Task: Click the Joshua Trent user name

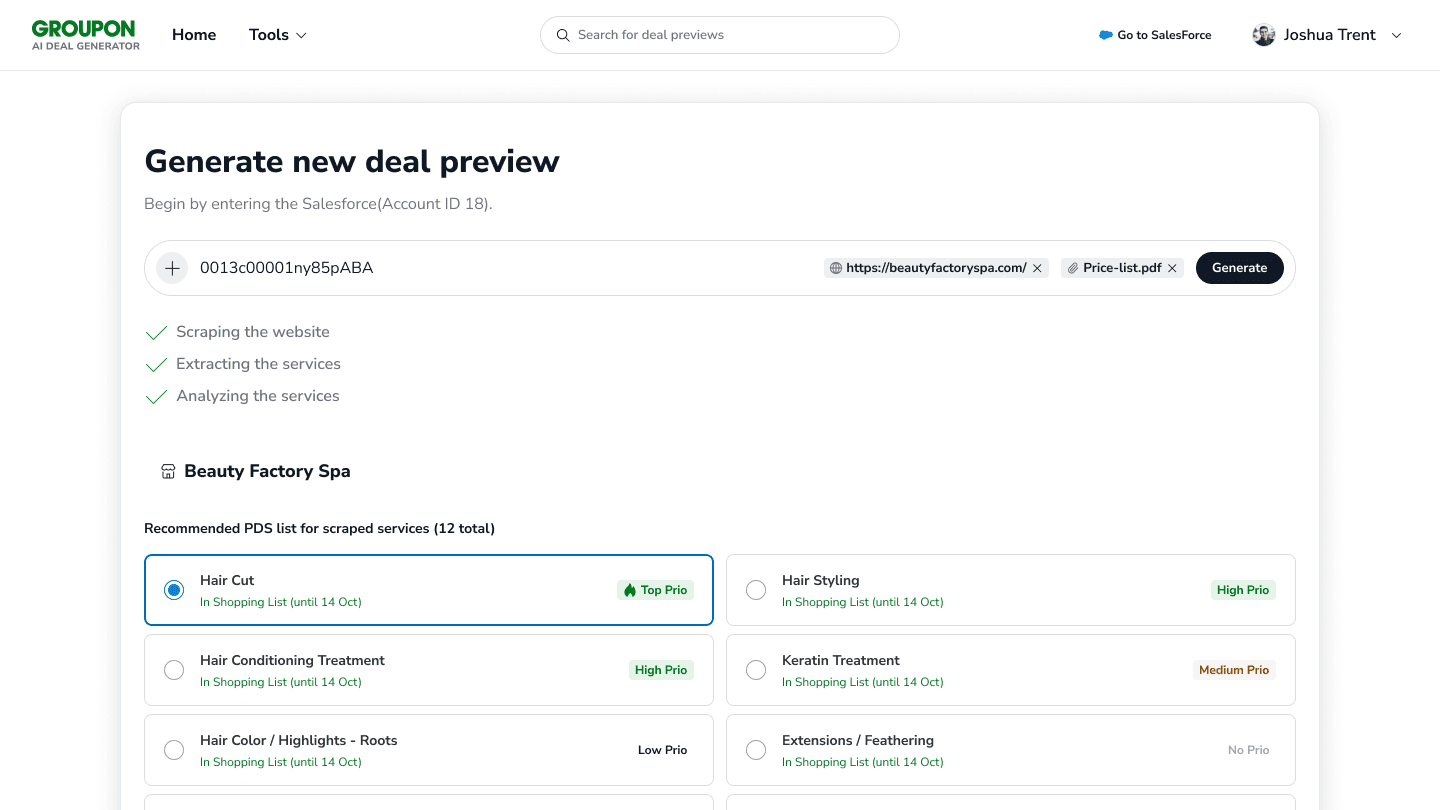Action: pos(1330,35)
